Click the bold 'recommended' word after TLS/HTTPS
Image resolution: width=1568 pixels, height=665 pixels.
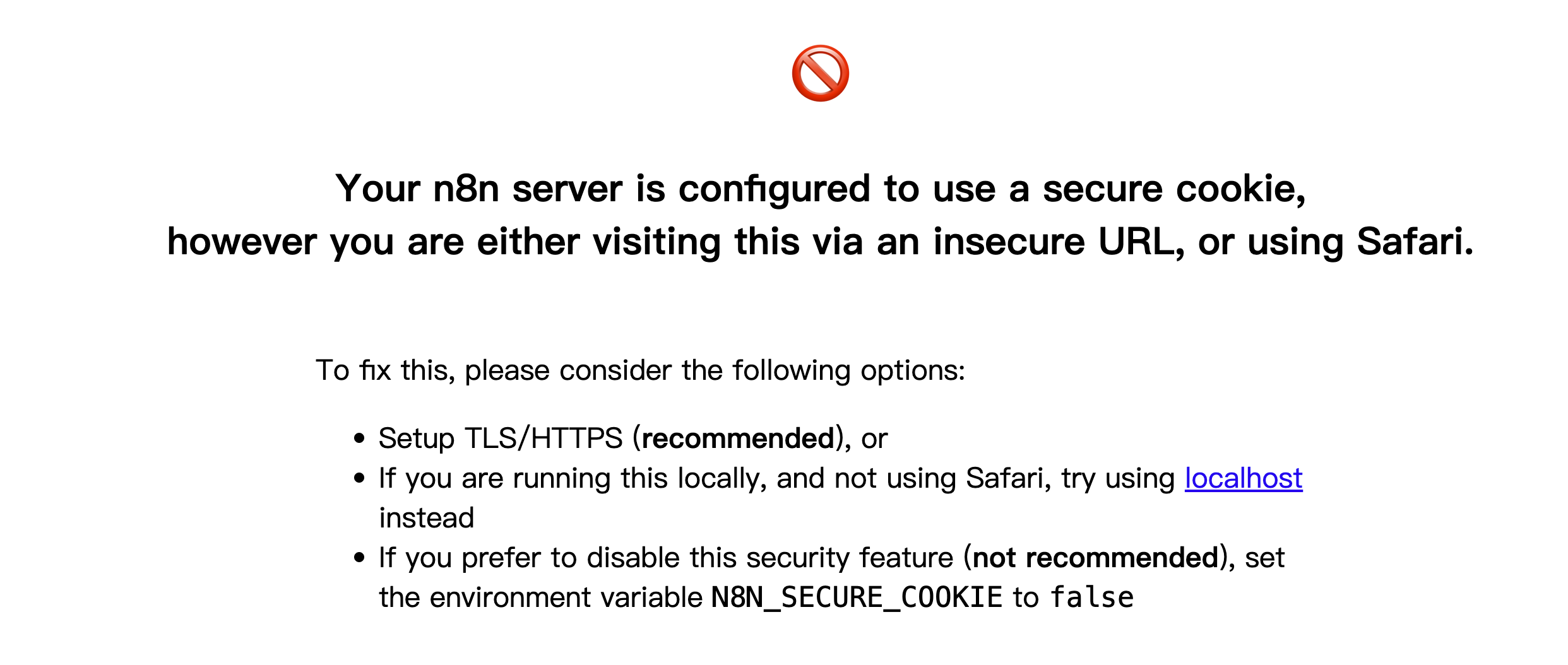coord(738,438)
